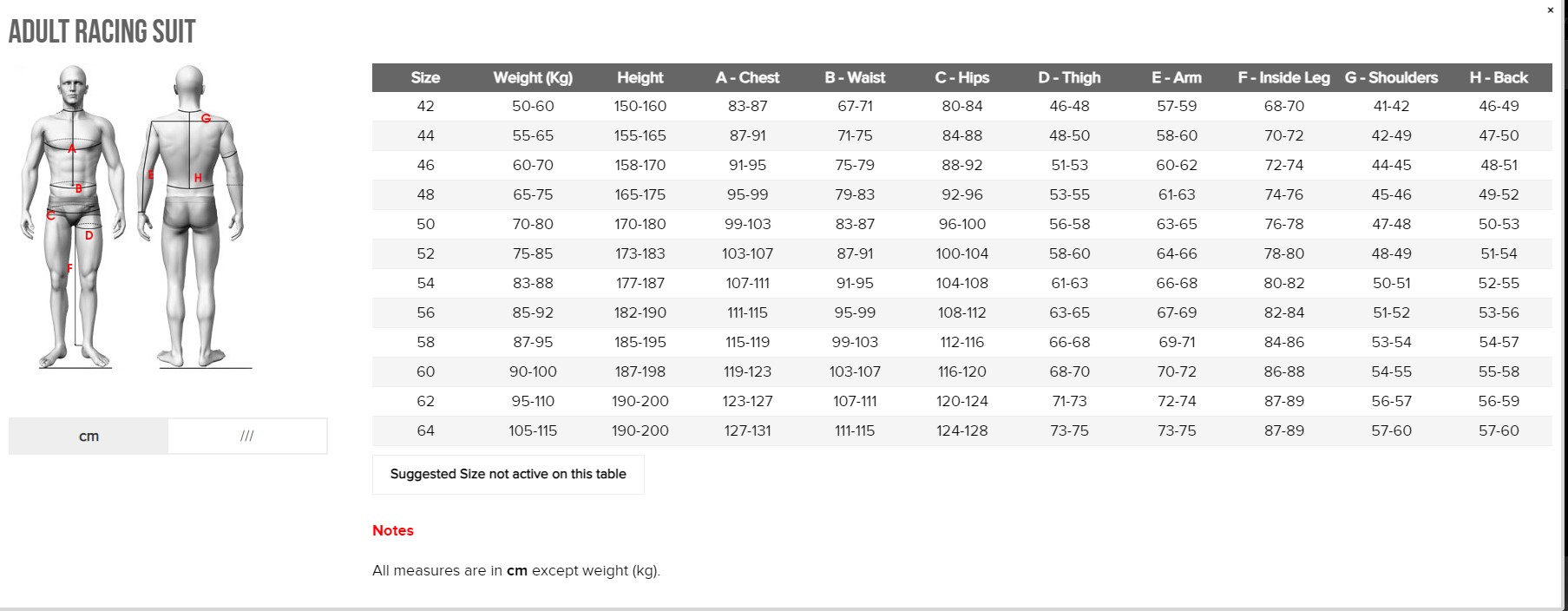Click the A - Chest column header
Viewport: 1568px width, 611px height.
pos(747,77)
